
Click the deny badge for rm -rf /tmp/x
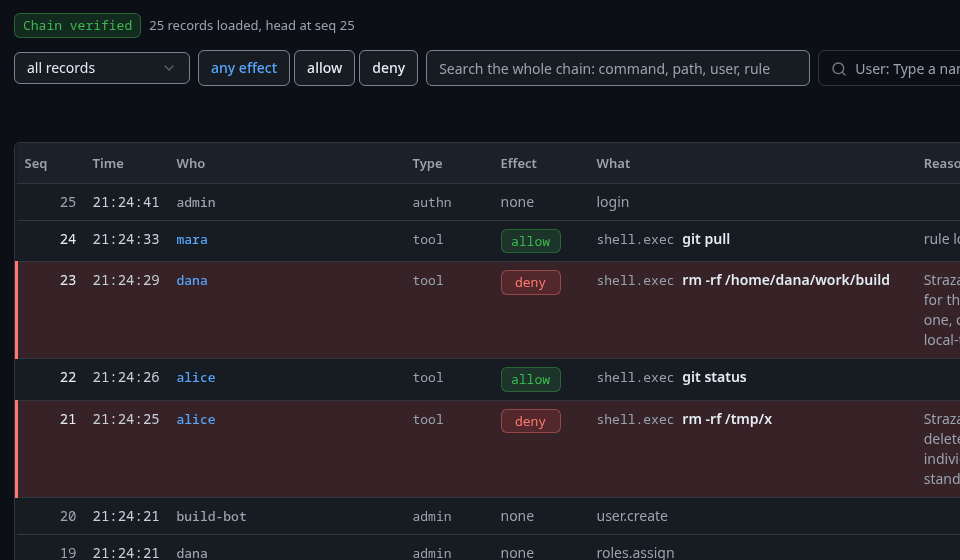[x=531, y=421]
